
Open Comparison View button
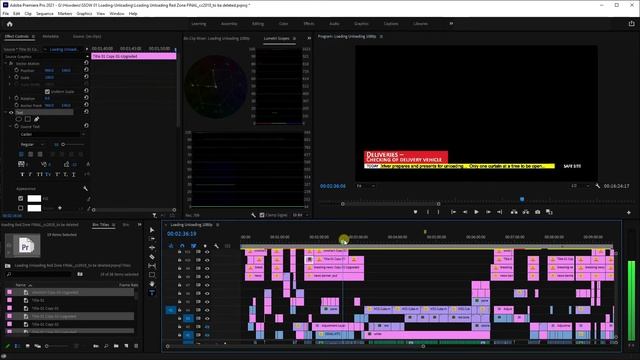pyautogui.click(x=549, y=212)
